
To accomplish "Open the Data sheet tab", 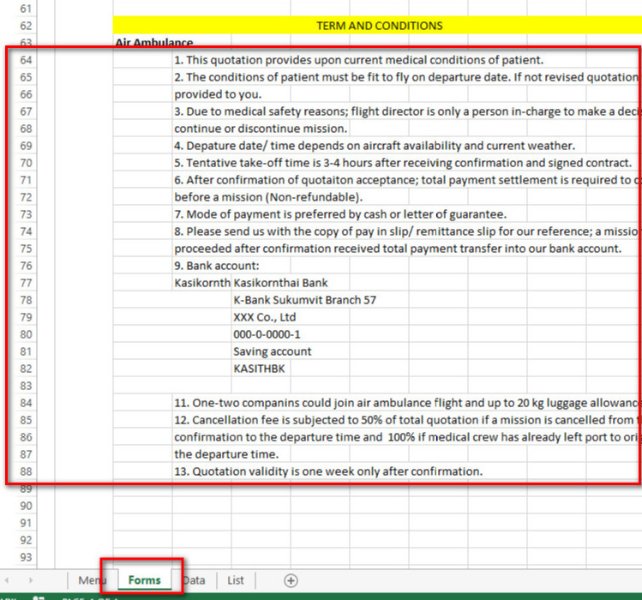I will click(194, 580).
